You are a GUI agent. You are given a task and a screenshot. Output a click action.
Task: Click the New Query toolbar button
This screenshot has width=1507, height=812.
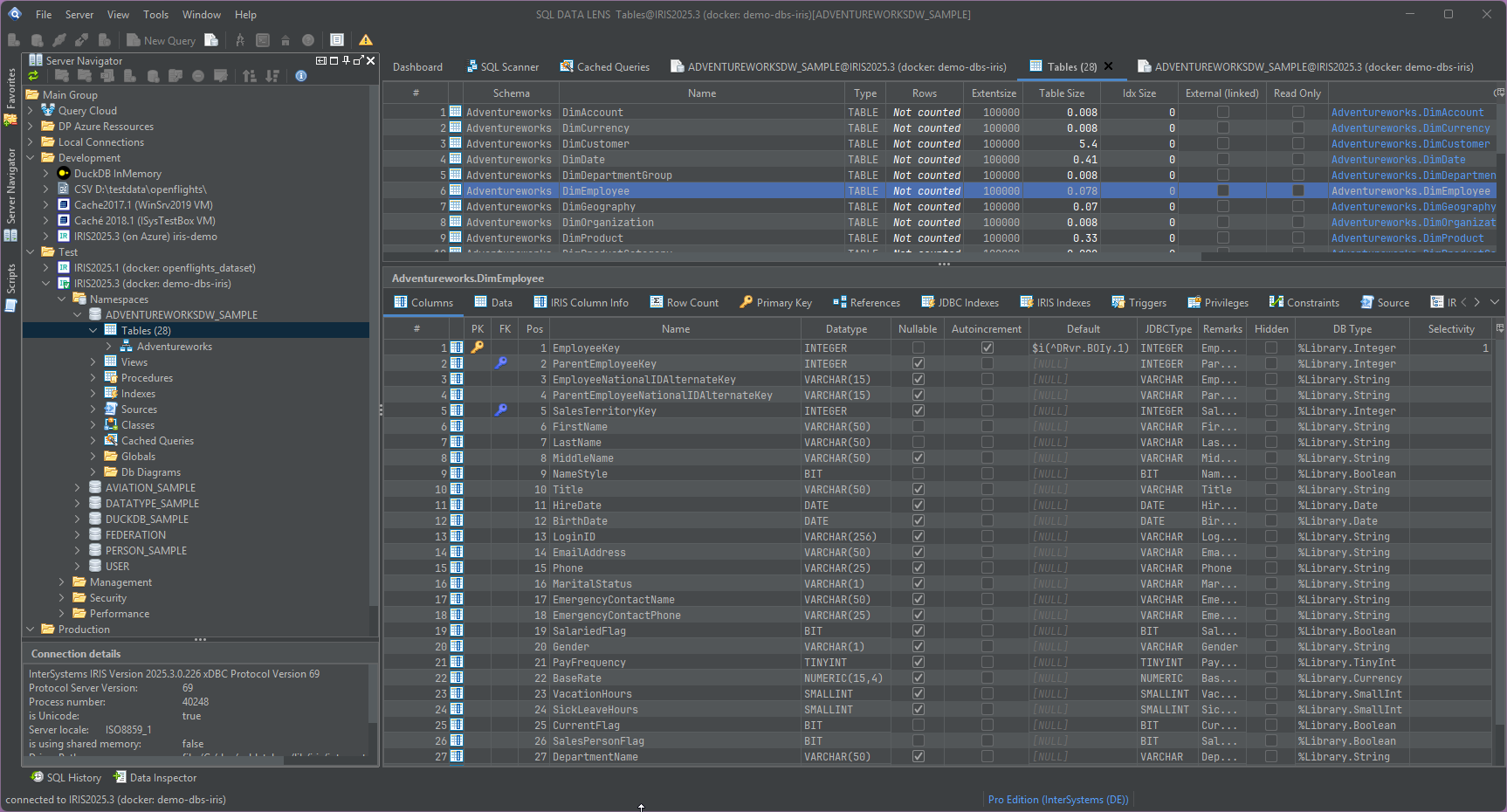[161, 40]
